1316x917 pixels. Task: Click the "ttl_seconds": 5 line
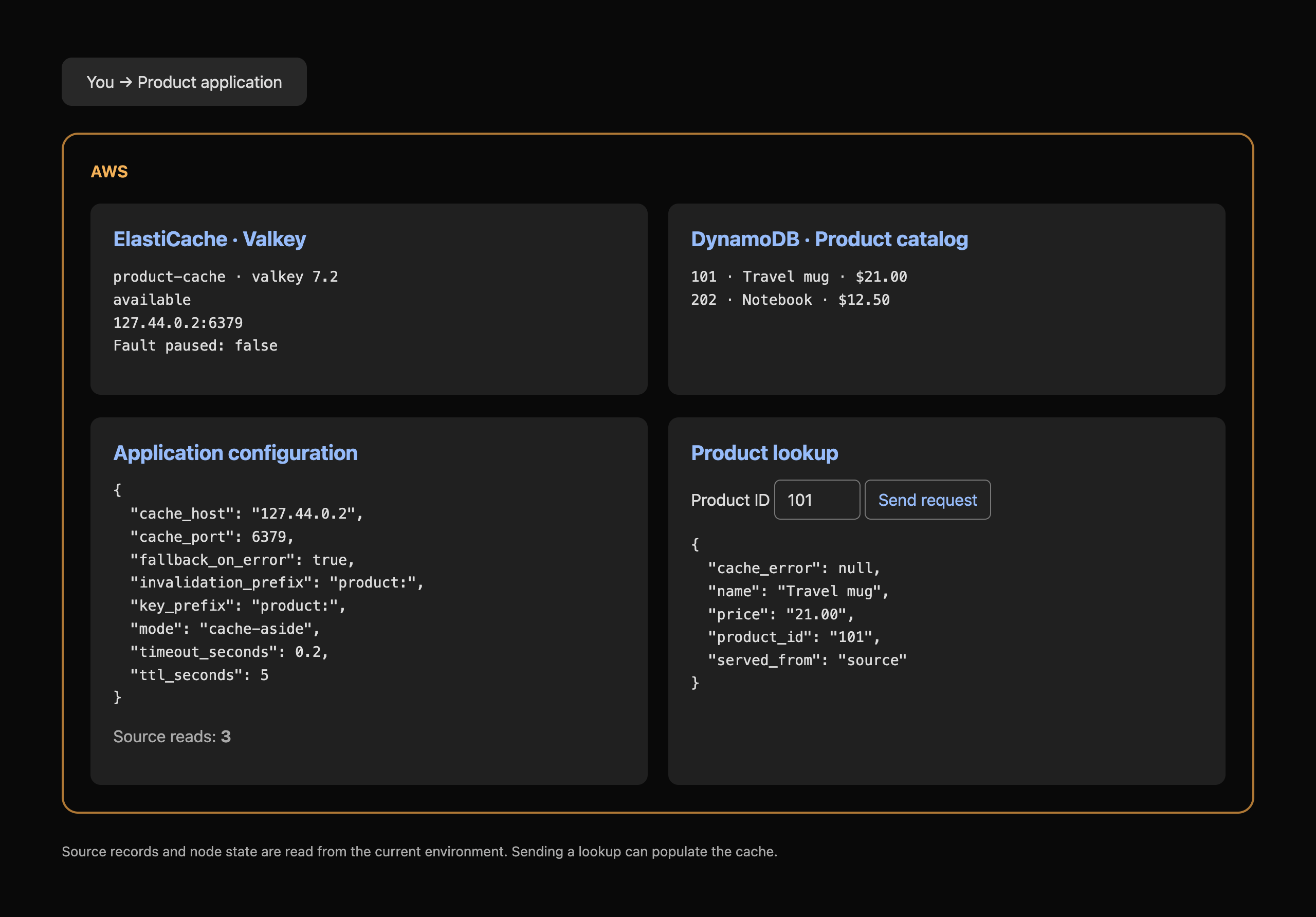click(x=199, y=675)
